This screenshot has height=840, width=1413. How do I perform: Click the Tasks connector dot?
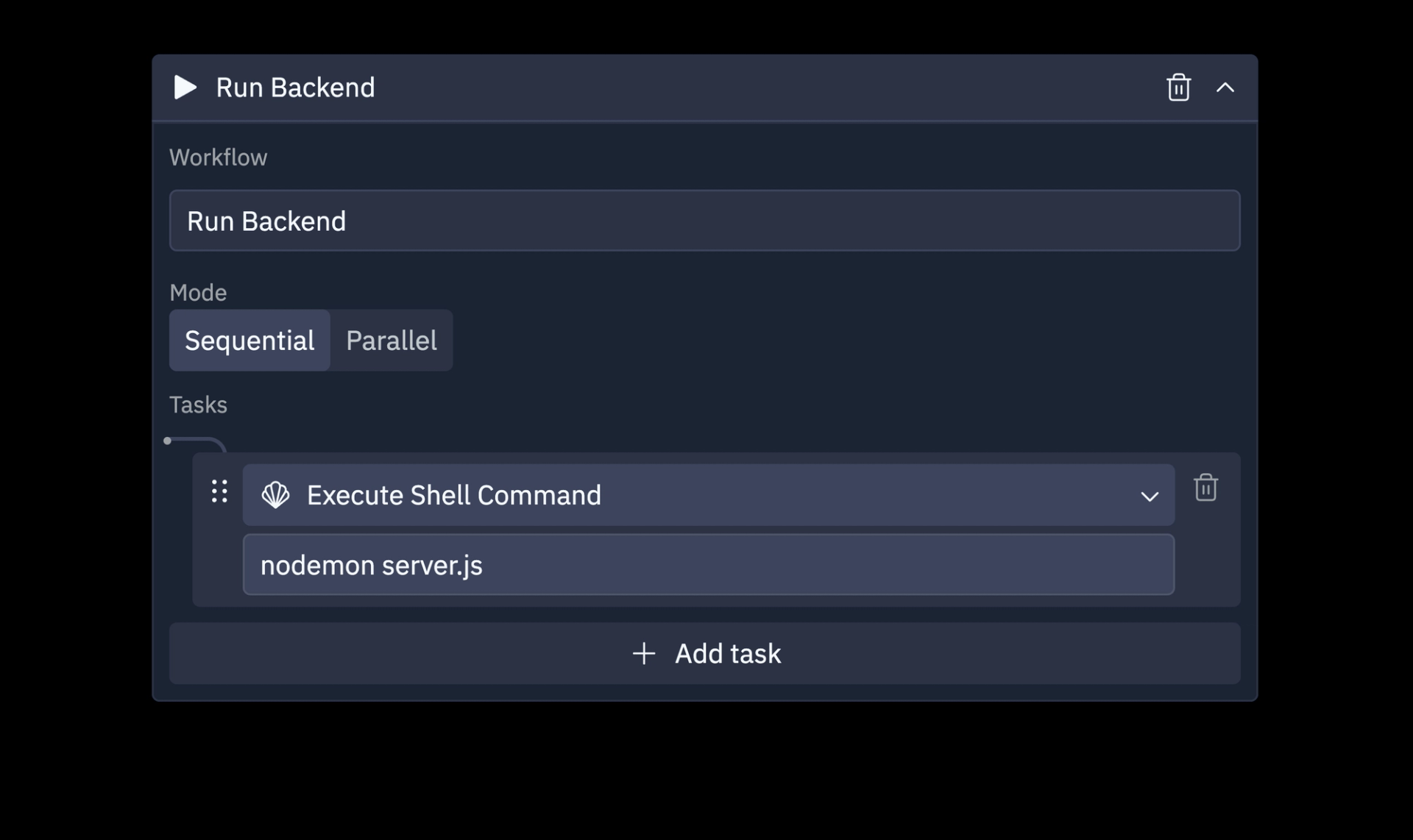[x=167, y=440]
